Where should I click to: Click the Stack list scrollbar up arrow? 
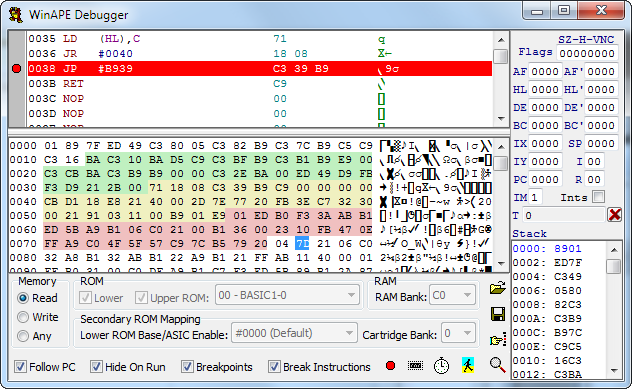click(614, 250)
